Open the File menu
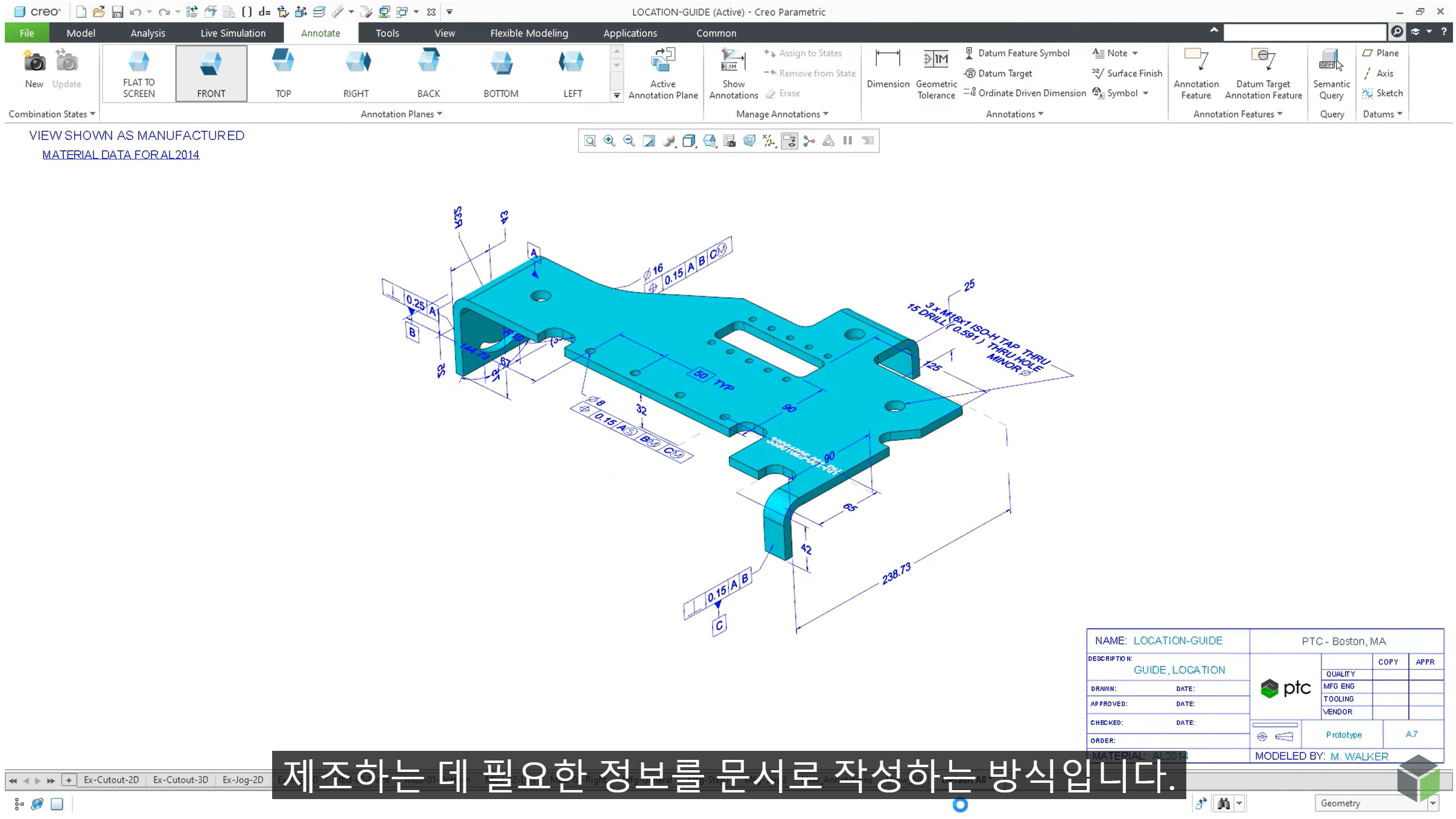 [27, 33]
